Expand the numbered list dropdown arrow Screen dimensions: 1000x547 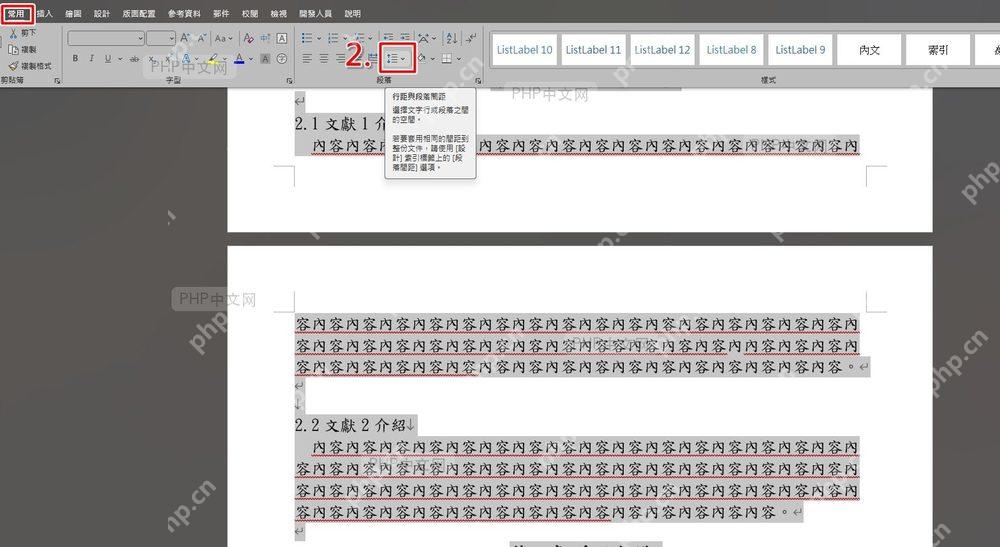(x=345, y=38)
